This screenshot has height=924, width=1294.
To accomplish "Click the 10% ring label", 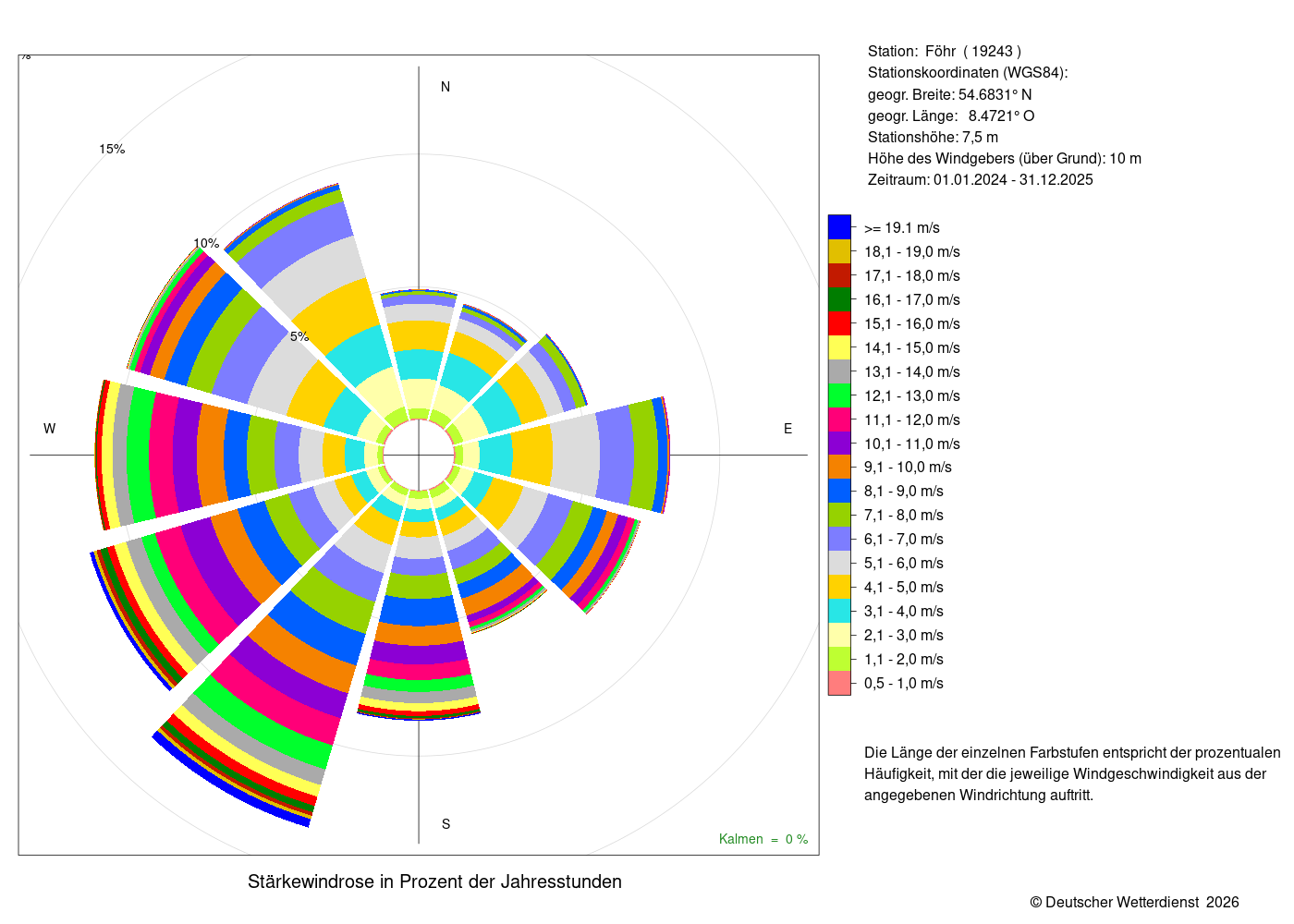I will coord(206,243).
